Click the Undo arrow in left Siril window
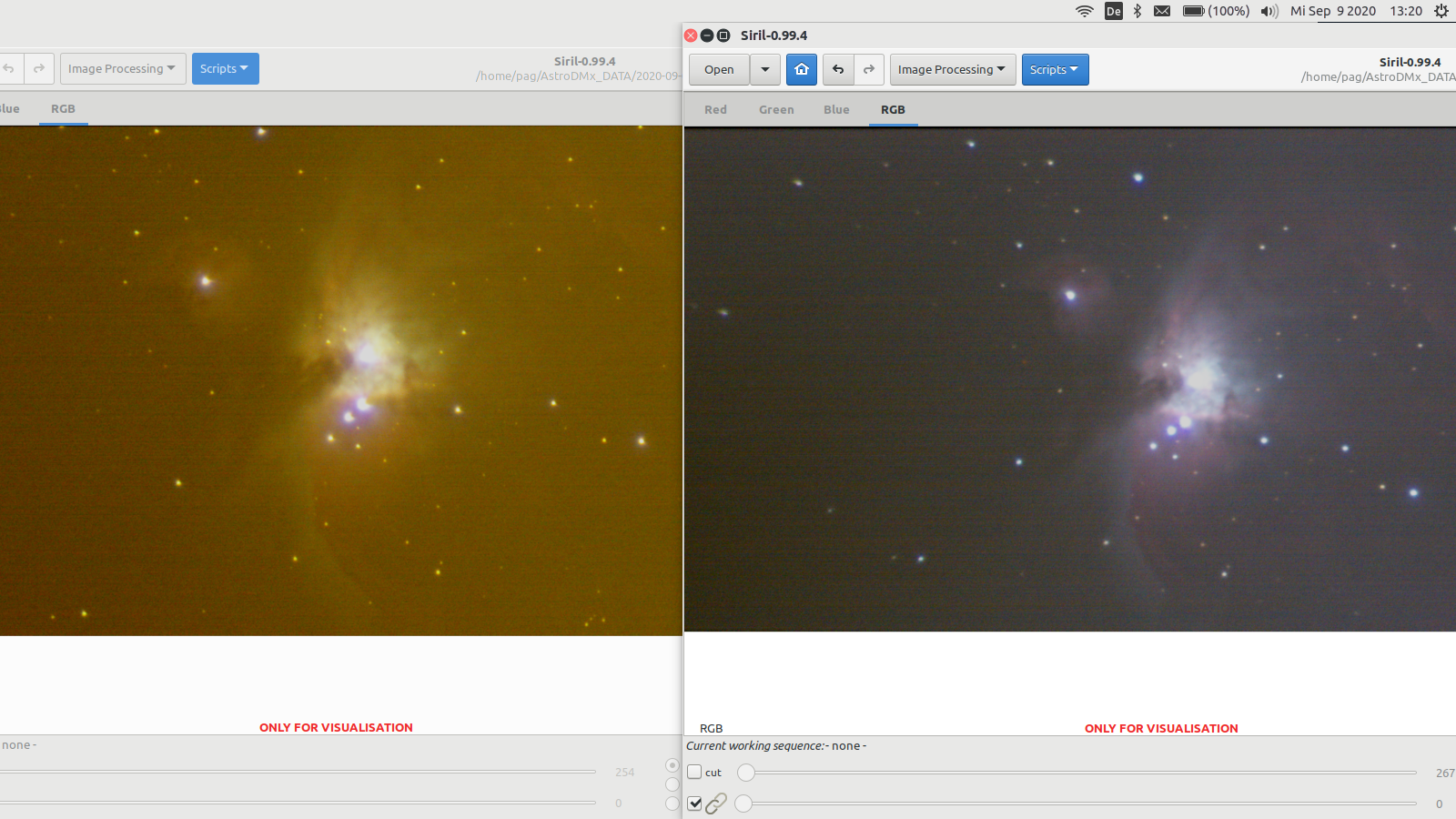Image resolution: width=1456 pixels, height=819 pixels. coord(9,68)
